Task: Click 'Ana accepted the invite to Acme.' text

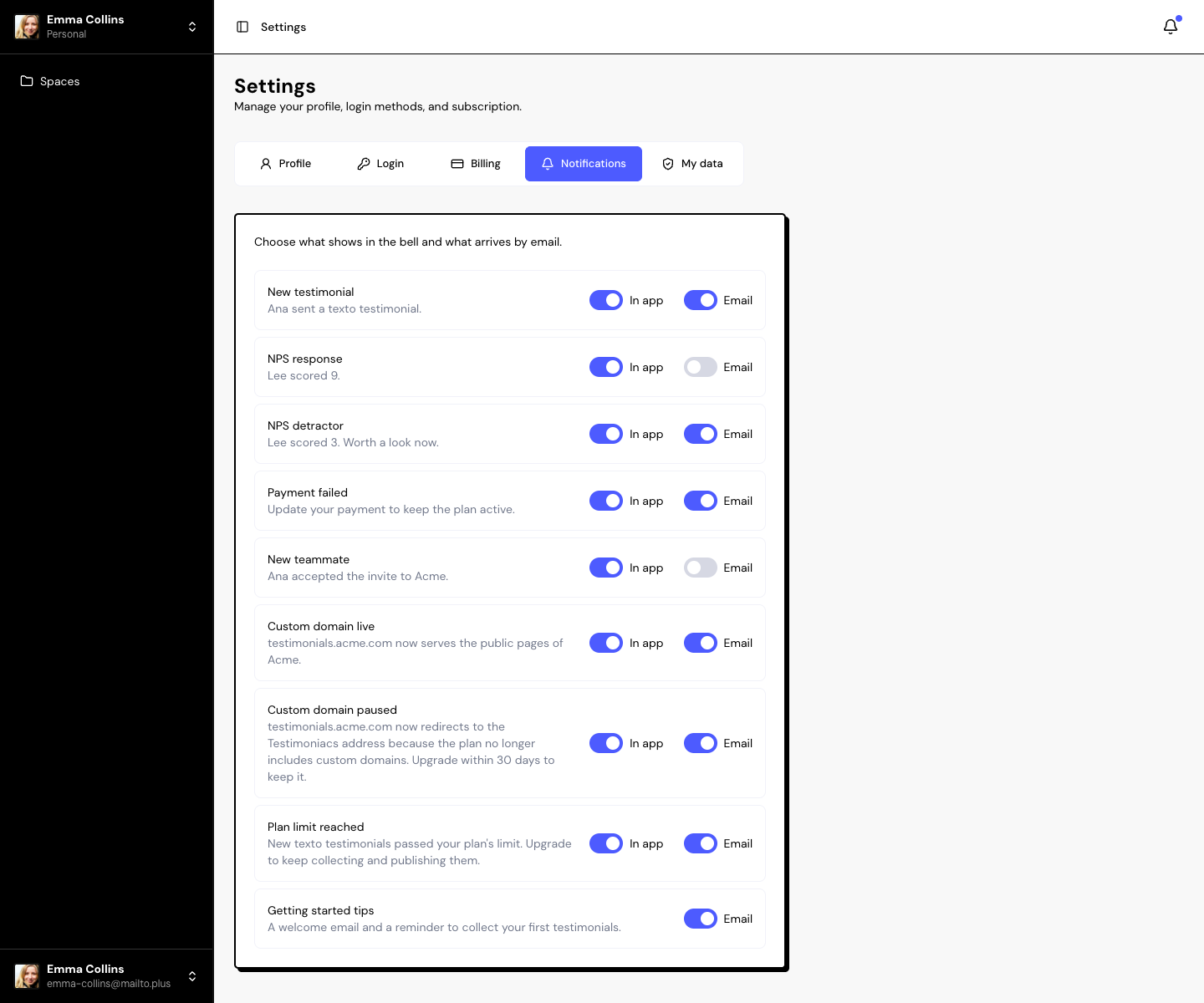Action: [x=358, y=576]
